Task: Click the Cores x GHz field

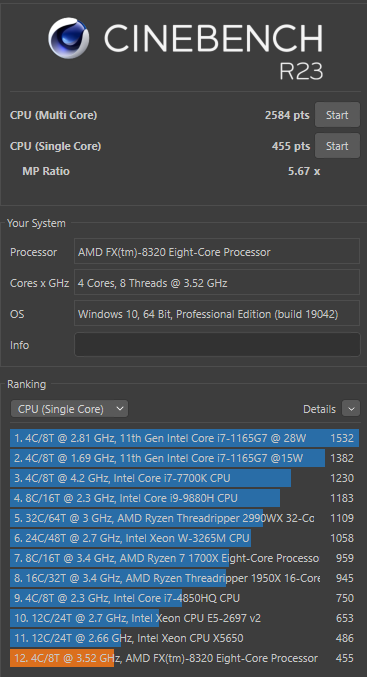Action: [x=217, y=283]
